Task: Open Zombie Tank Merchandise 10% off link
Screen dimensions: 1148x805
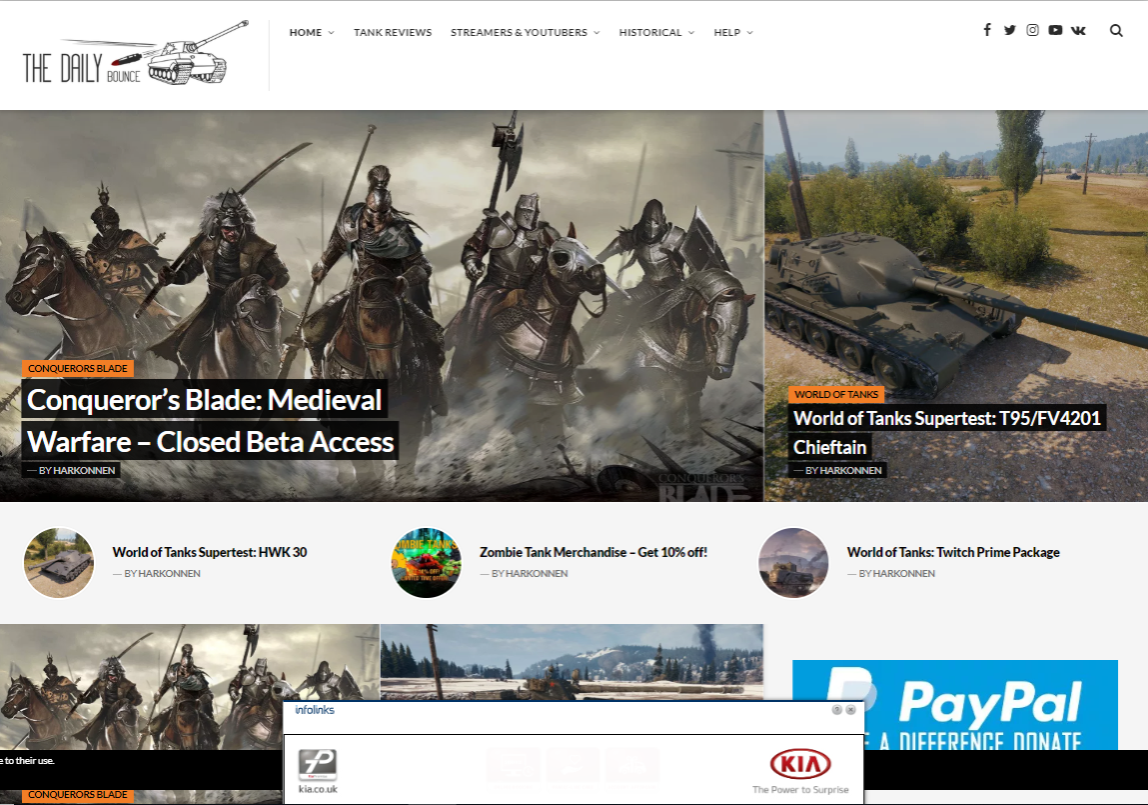Action: tap(593, 553)
